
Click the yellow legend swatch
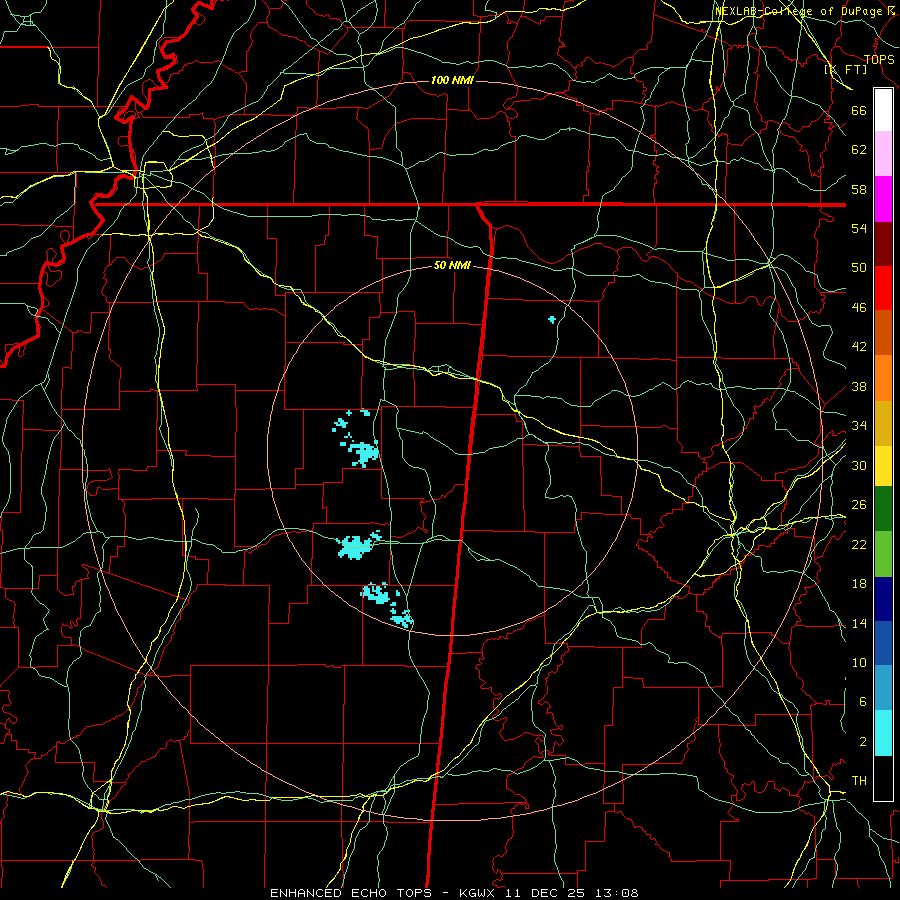[883, 466]
